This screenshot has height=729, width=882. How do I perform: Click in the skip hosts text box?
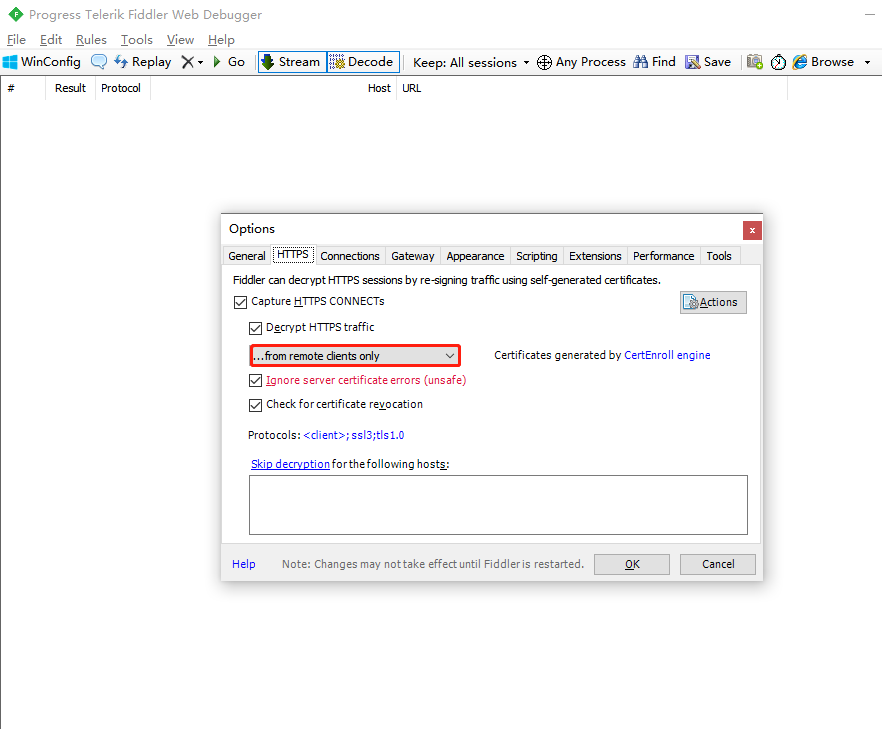[x=498, y=505]
